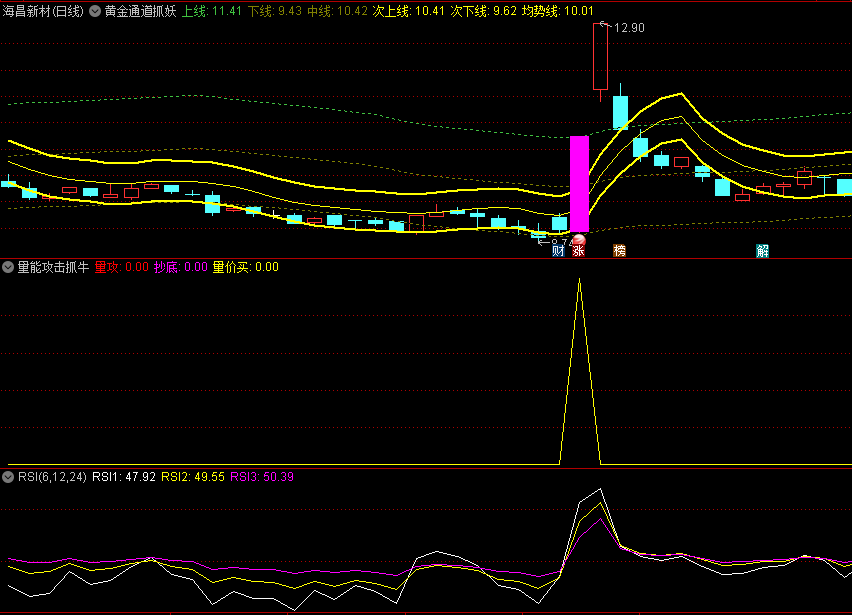Click the teal 解 event marker

coord(762,250)
